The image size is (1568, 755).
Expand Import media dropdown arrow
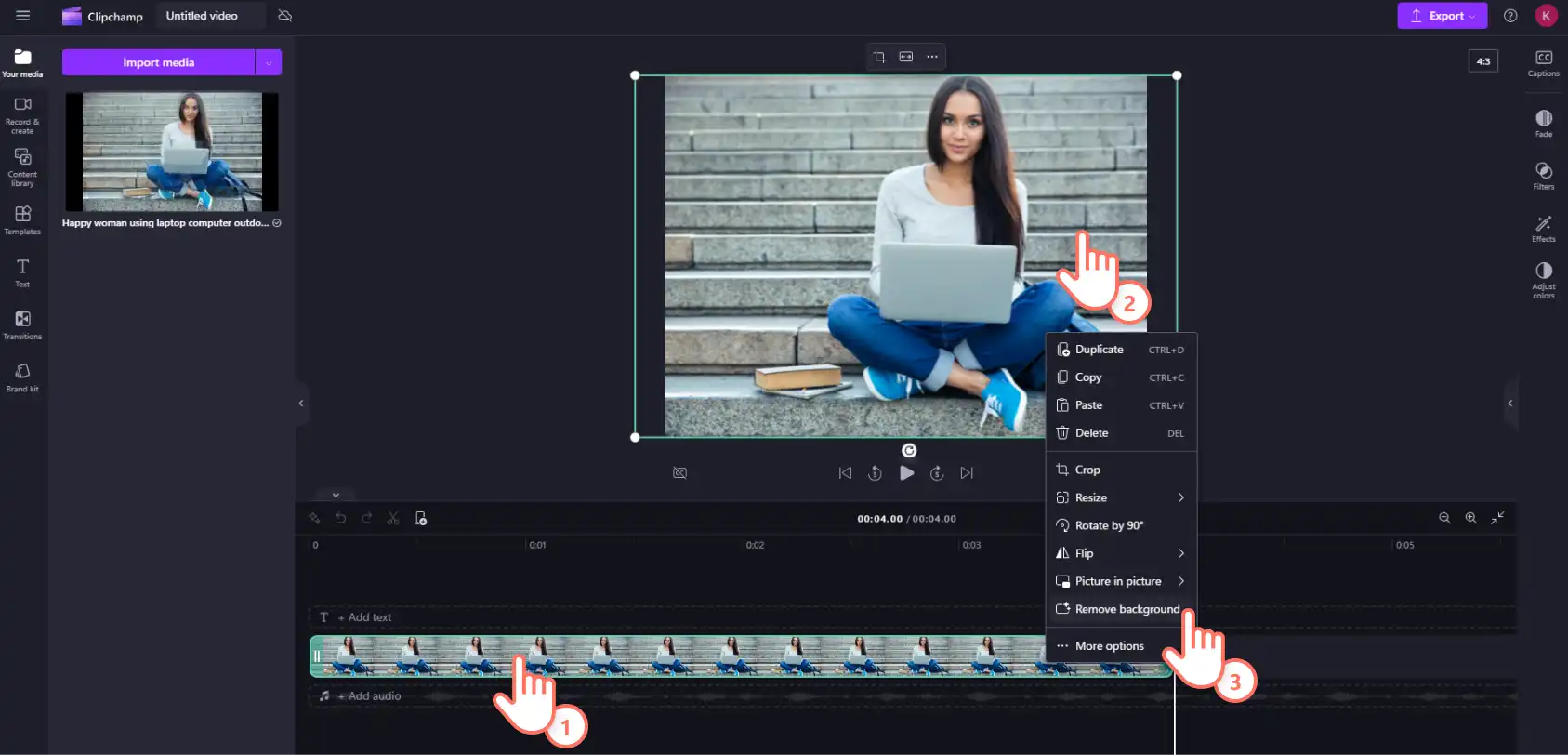pos(269,62)
